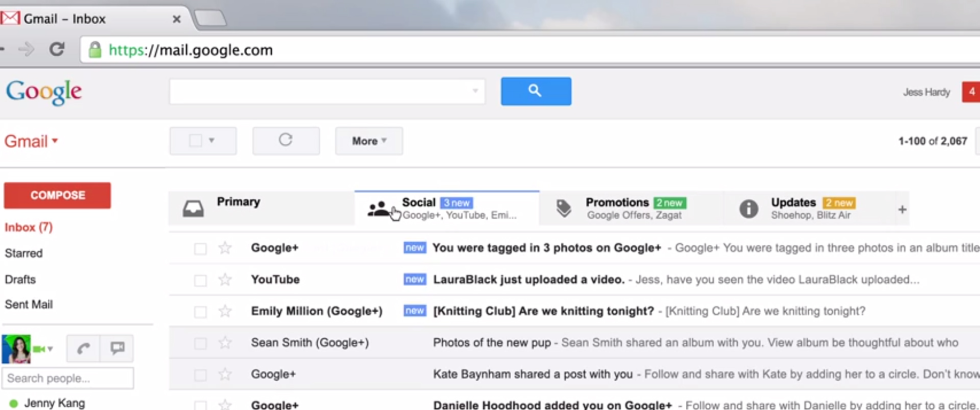Open Jess Hardy account name
980x410 pixels.
click(x=926, y=92)
